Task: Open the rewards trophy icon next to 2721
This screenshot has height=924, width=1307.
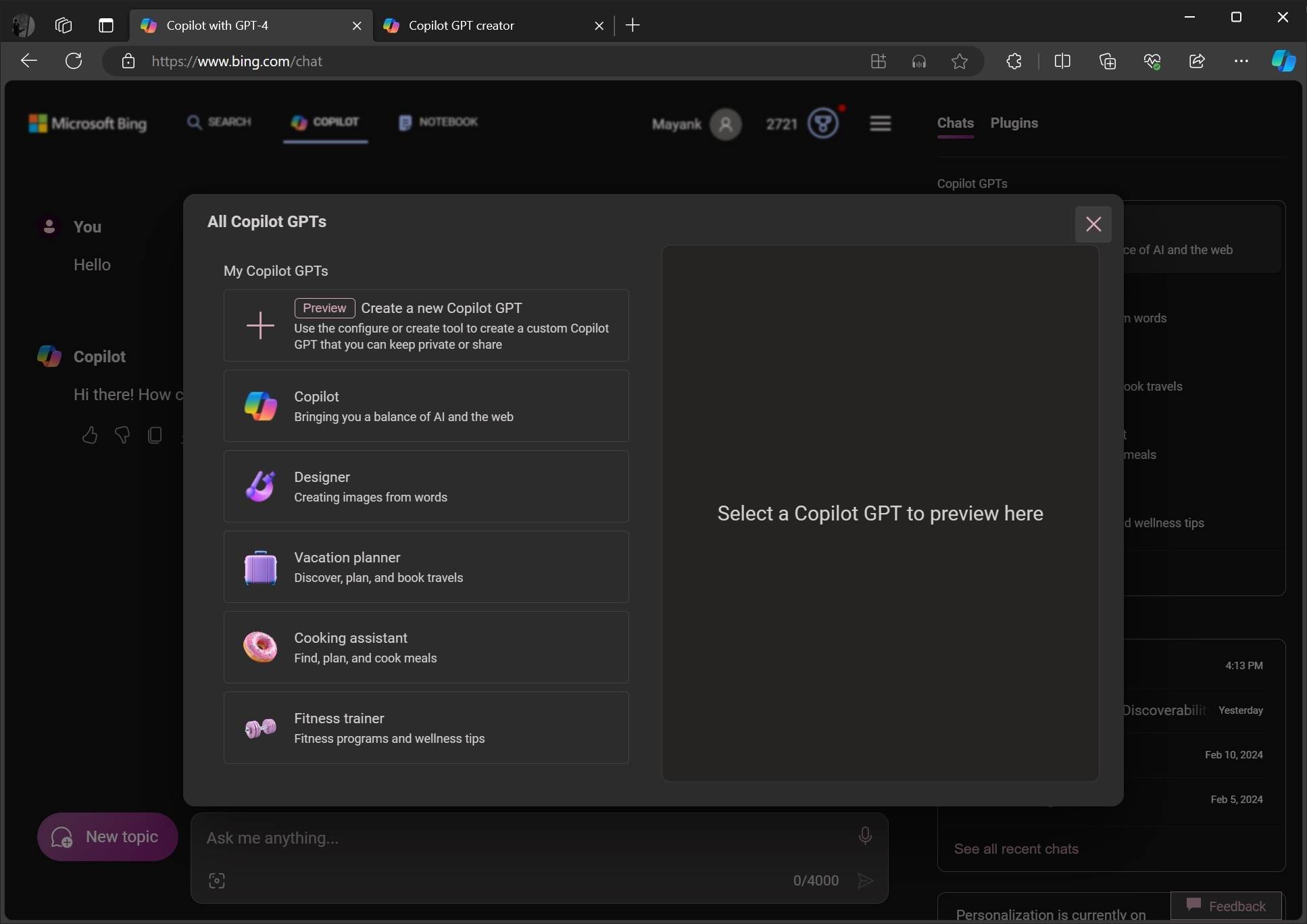Action: pos(822,124)
